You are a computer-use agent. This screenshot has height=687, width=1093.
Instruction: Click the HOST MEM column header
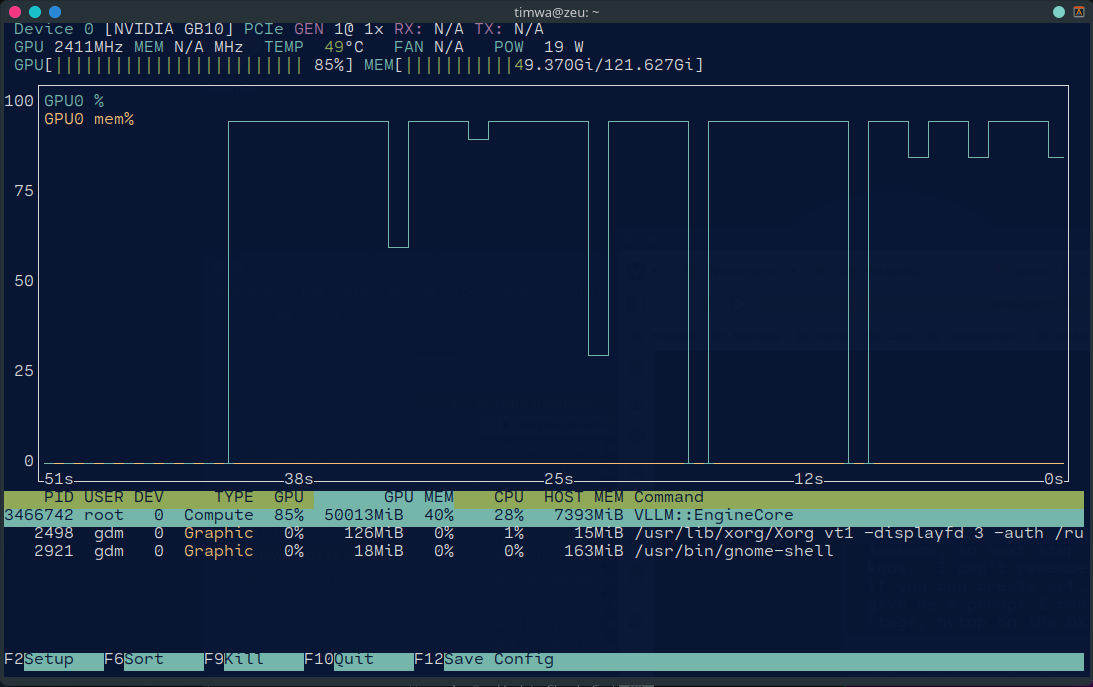point(583,497)
